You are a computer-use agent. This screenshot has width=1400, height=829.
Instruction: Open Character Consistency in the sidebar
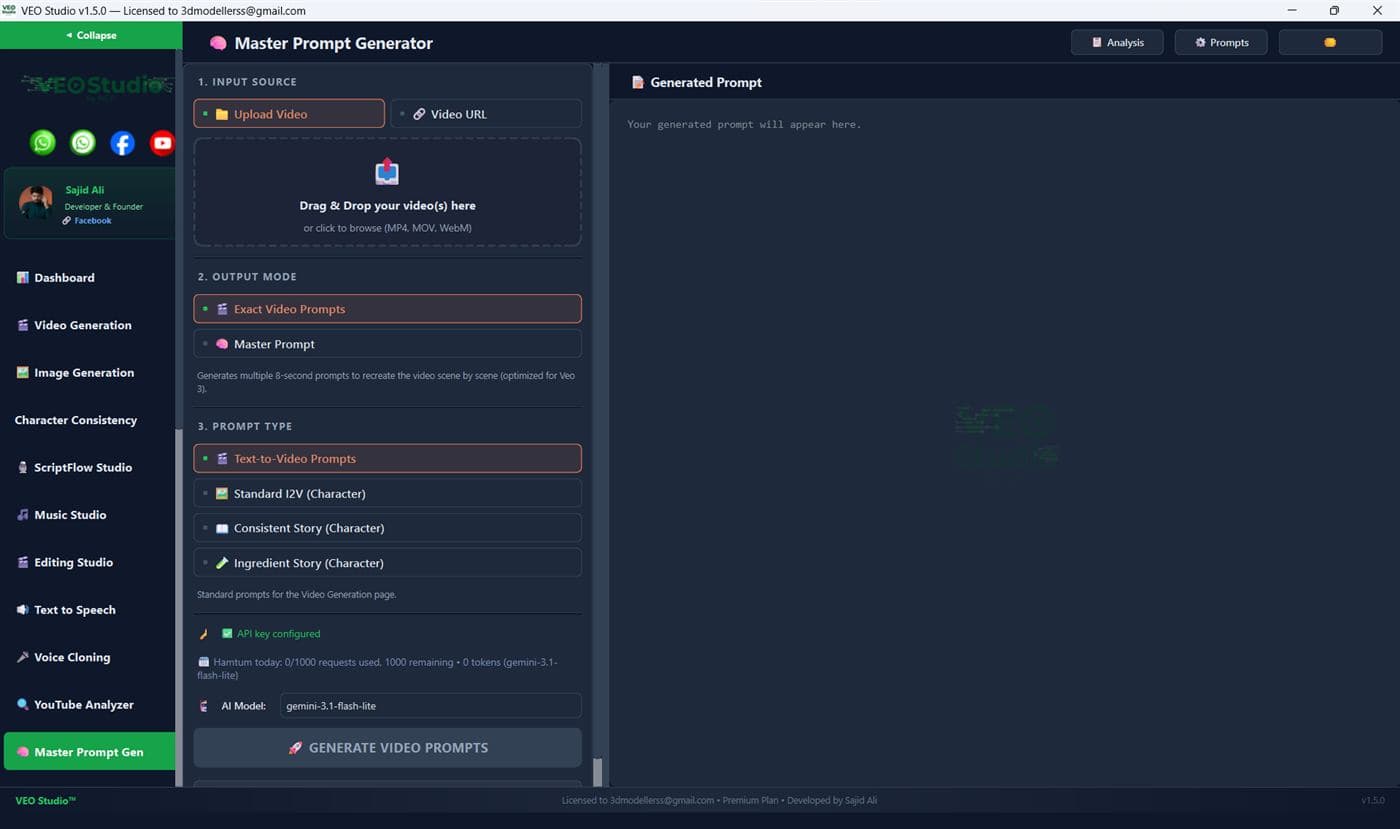88,420
